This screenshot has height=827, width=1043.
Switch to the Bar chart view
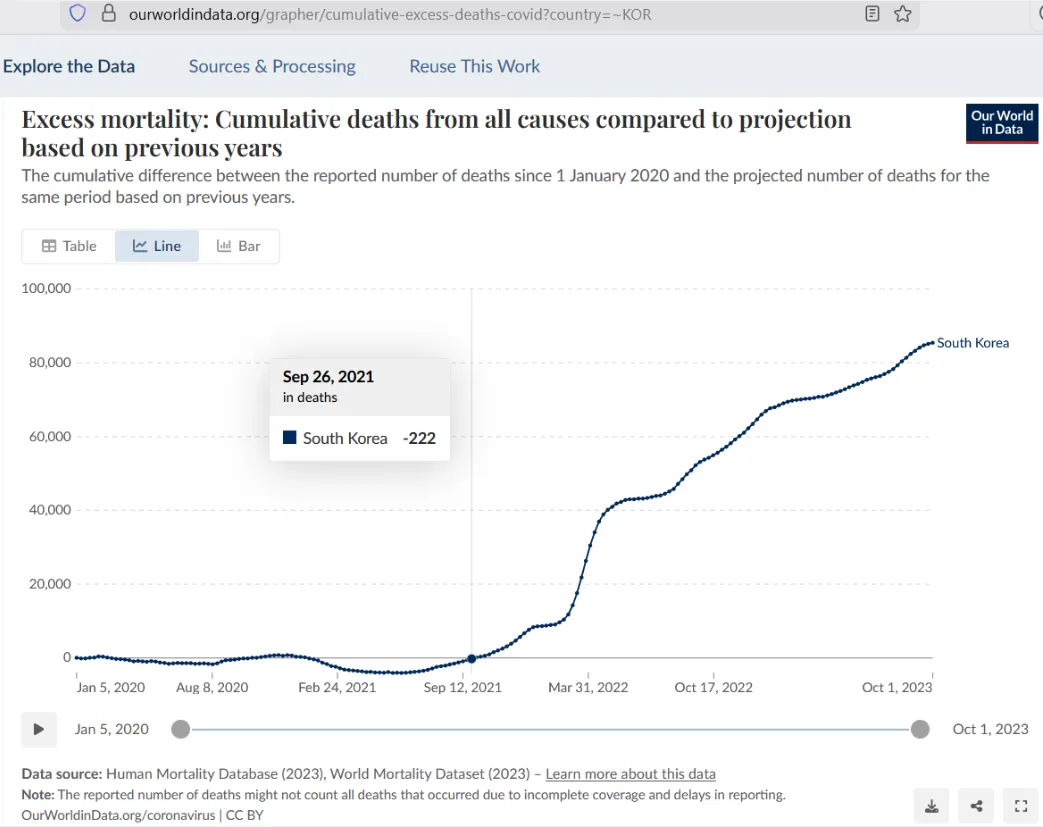(x=239, y=246)
